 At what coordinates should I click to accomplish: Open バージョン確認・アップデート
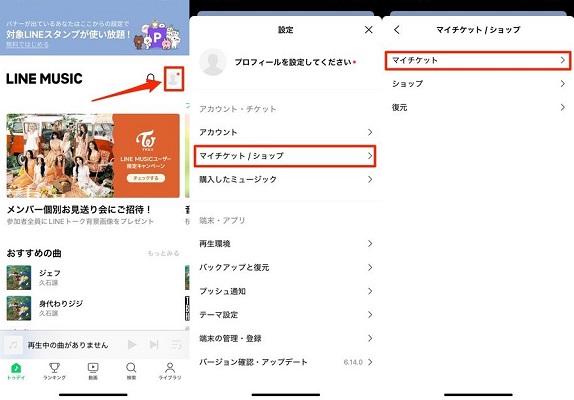pyautogui.click(x=286, y=362)
